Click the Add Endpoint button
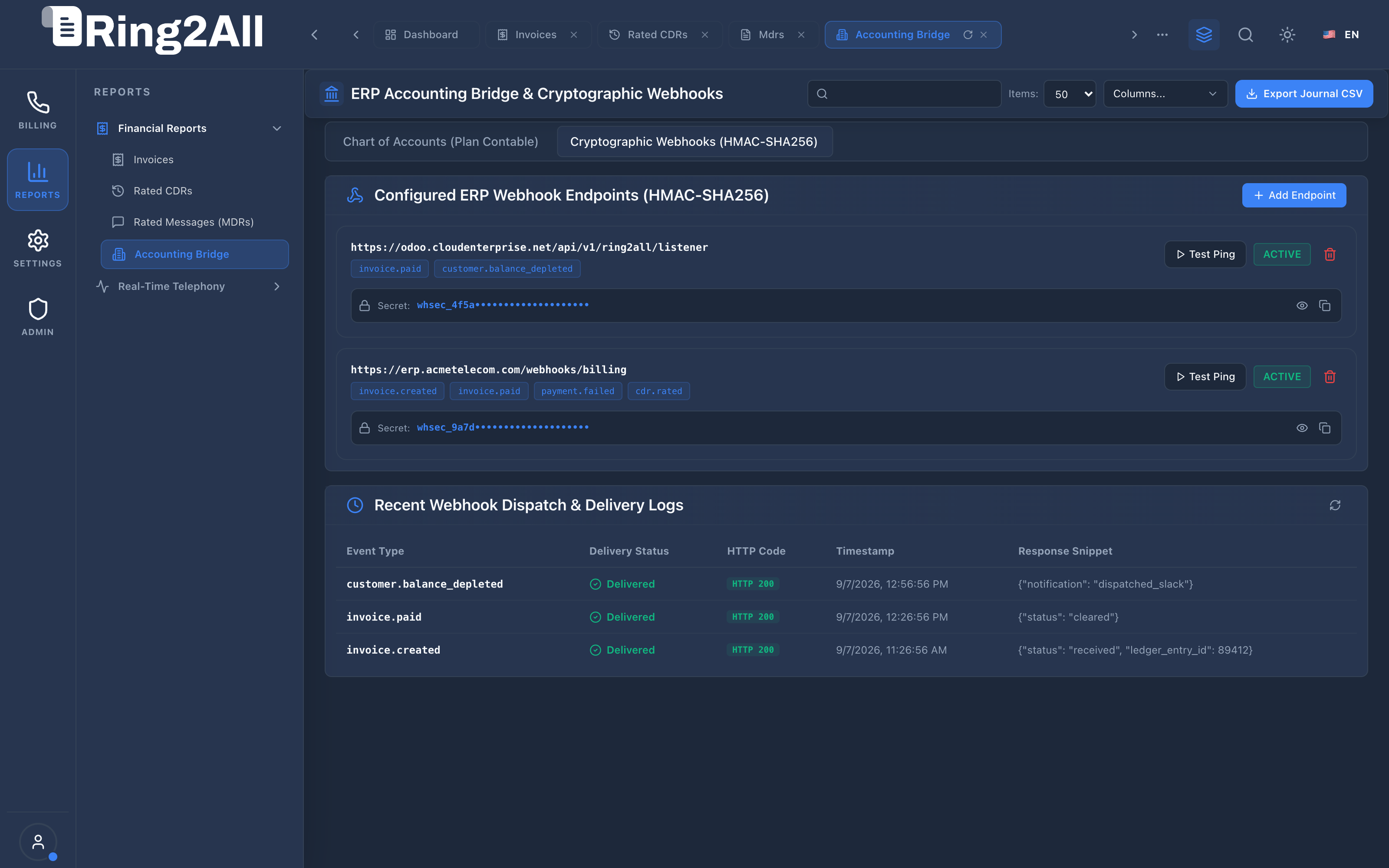The height and width of the screenshot is (868, 1389). click(1294, 195)
